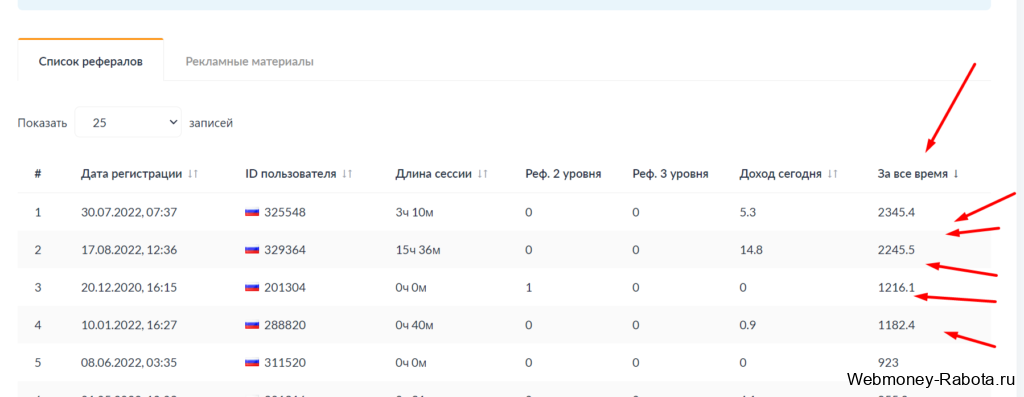Select user ID 325548
The height and width of the screenshot is (397, 1024).
click(x=285, y=212)
